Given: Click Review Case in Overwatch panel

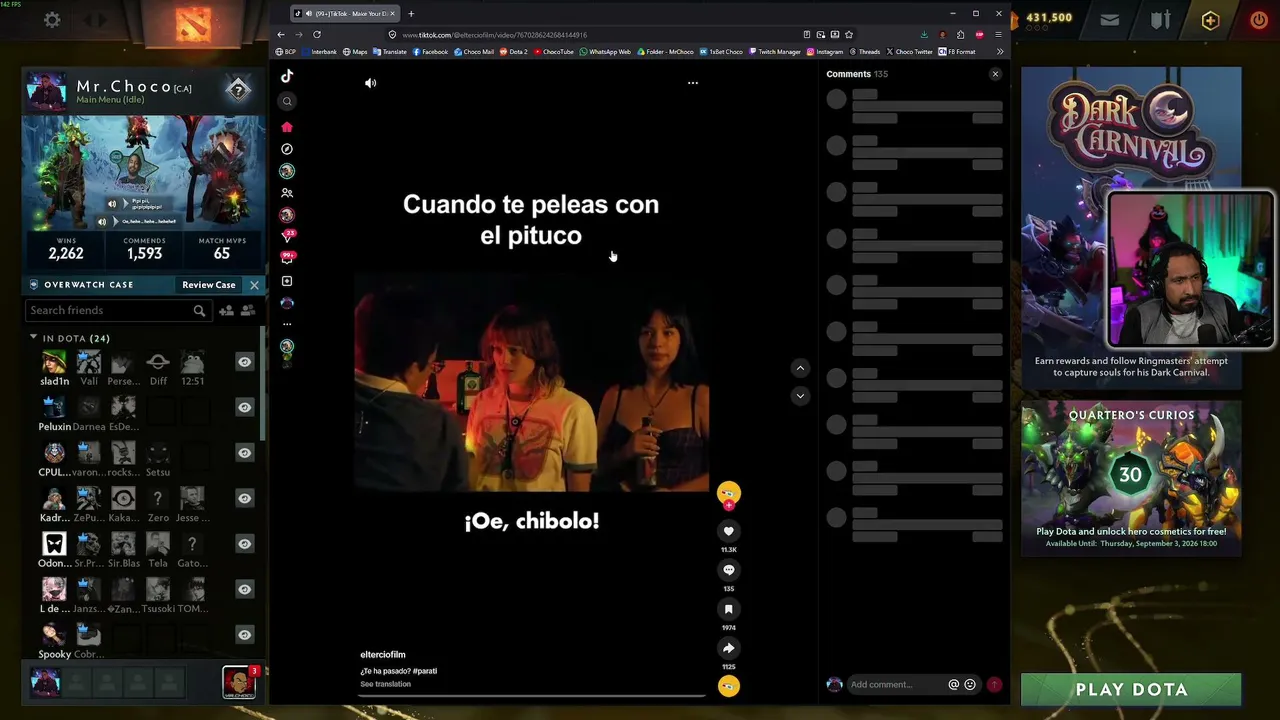Looking at the screenshot, I should point(209,285).
